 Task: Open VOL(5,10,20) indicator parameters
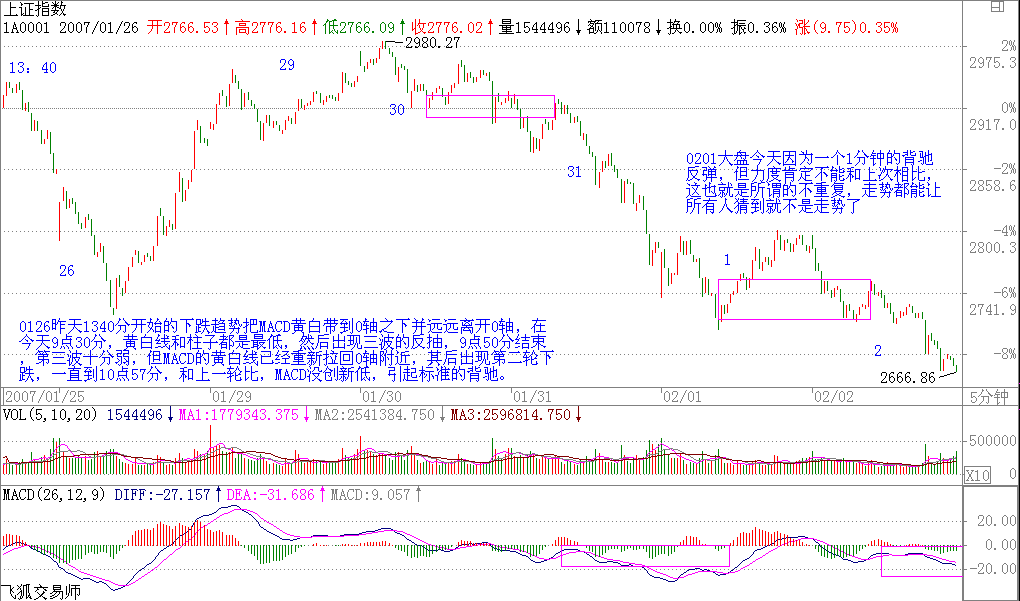tap(50, 414)
